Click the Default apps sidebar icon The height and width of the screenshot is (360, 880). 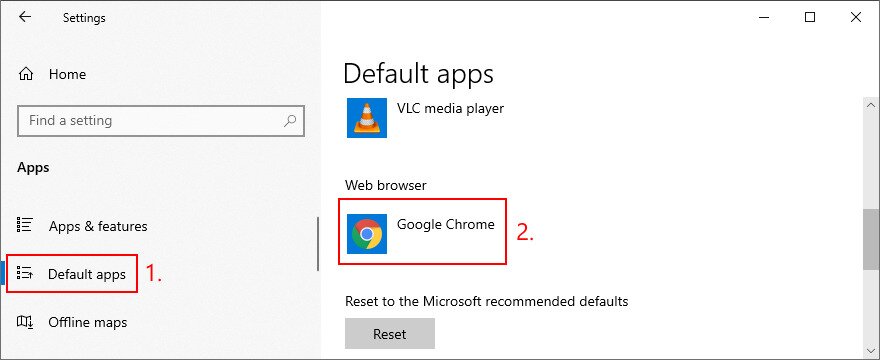pos(25,274)
